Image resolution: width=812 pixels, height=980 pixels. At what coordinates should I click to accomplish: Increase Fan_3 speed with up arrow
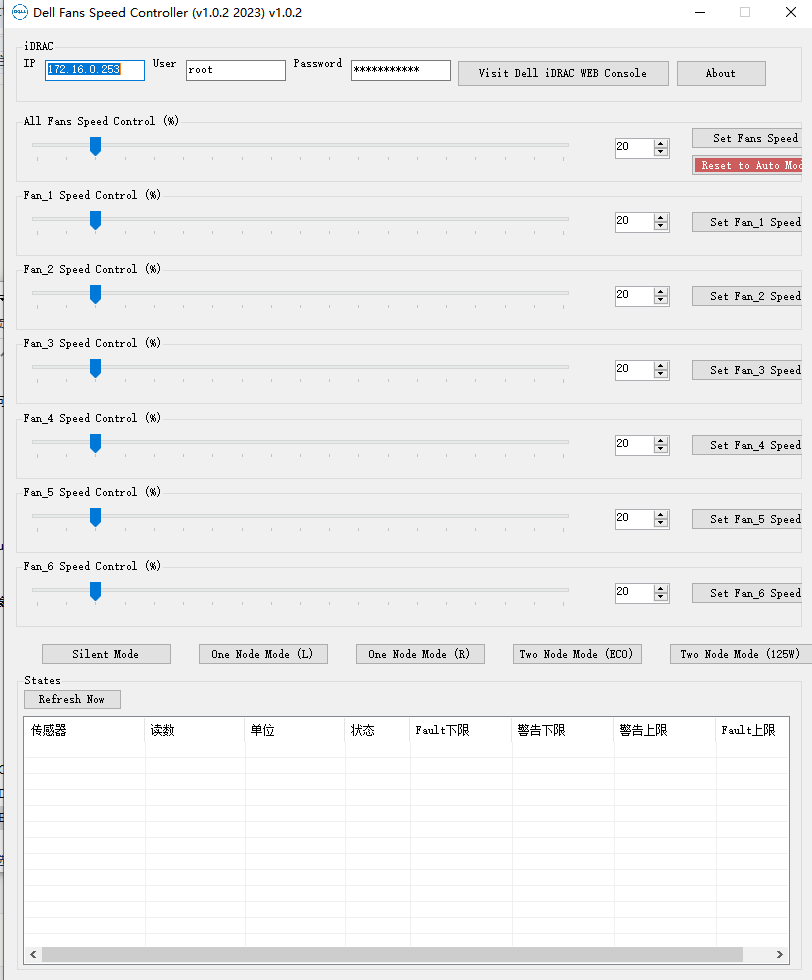661,366
